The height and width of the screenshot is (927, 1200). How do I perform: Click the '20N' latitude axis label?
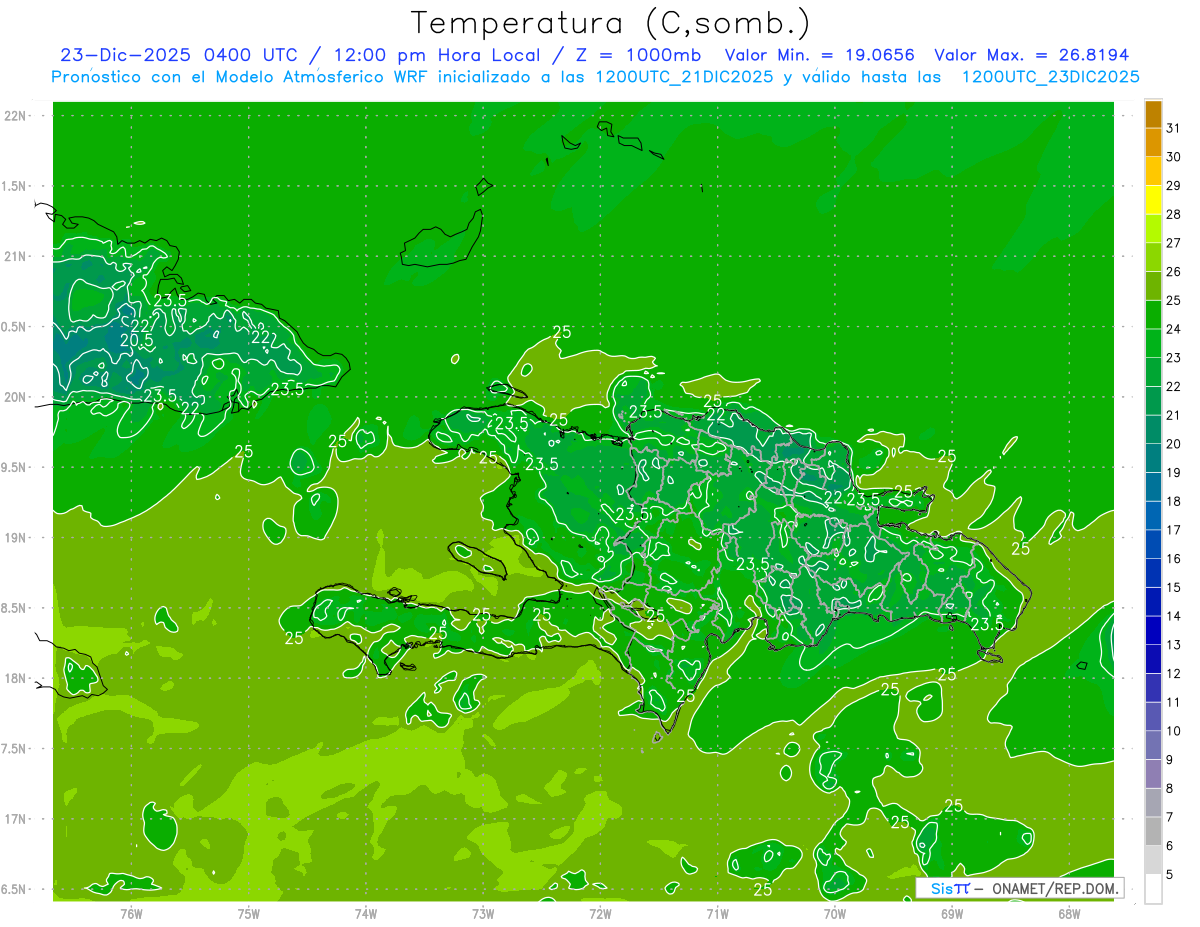point(16,397)
